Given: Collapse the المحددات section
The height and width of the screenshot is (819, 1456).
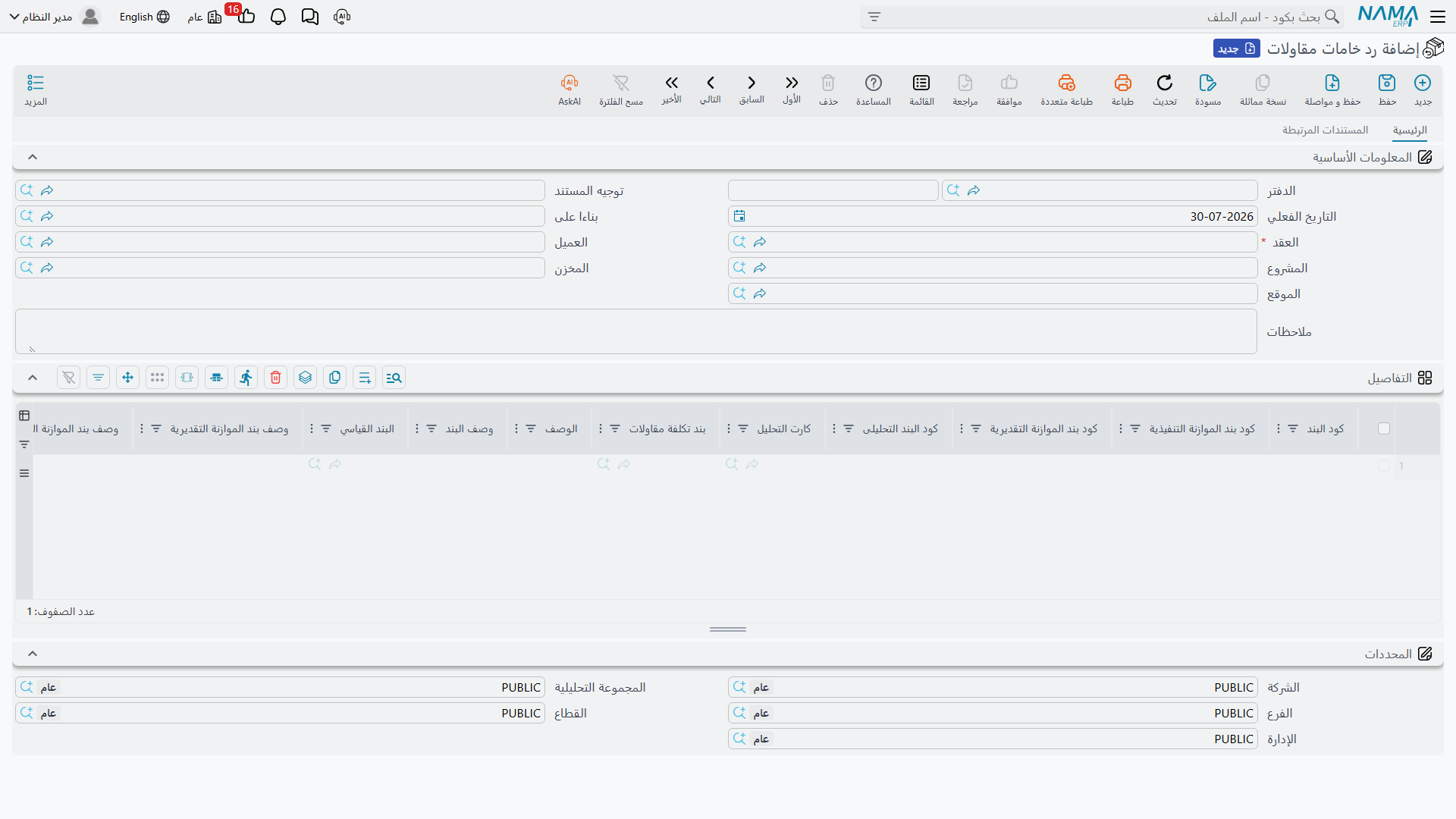Looking at the screenshot, I should [x=33, y=654].
